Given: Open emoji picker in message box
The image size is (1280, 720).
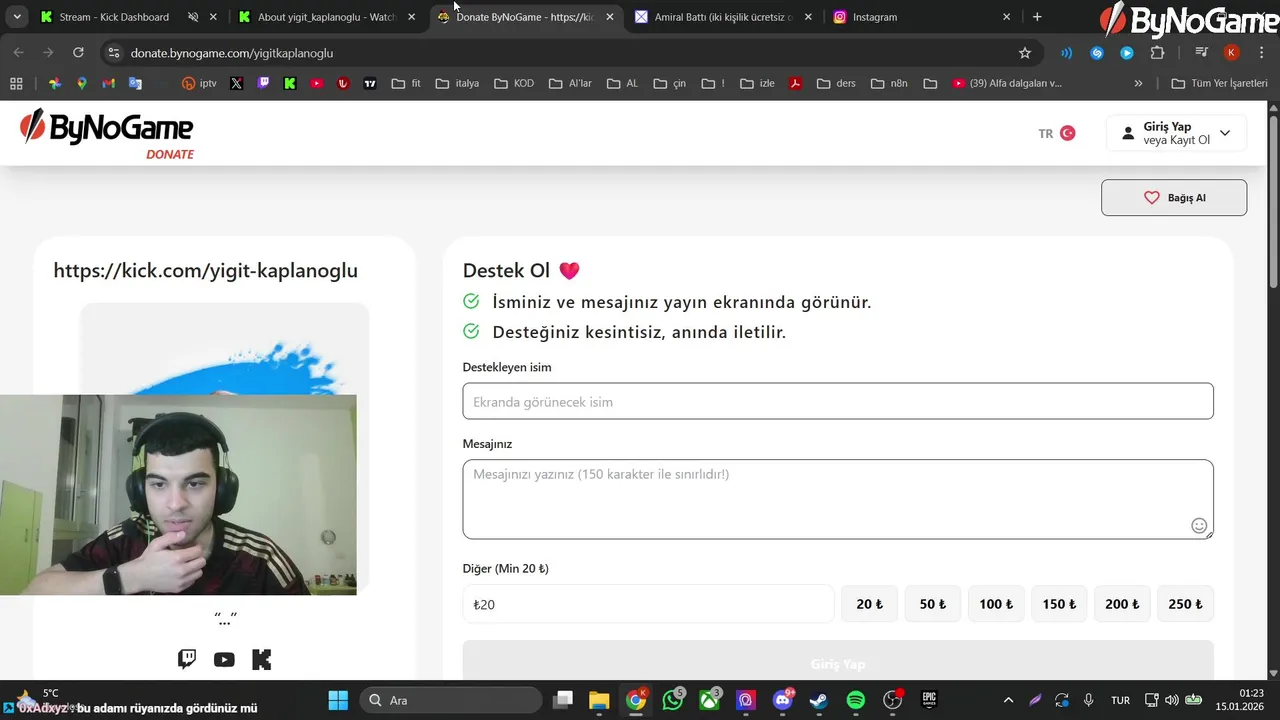Looking at the screenshot, I should [1199, 526].
